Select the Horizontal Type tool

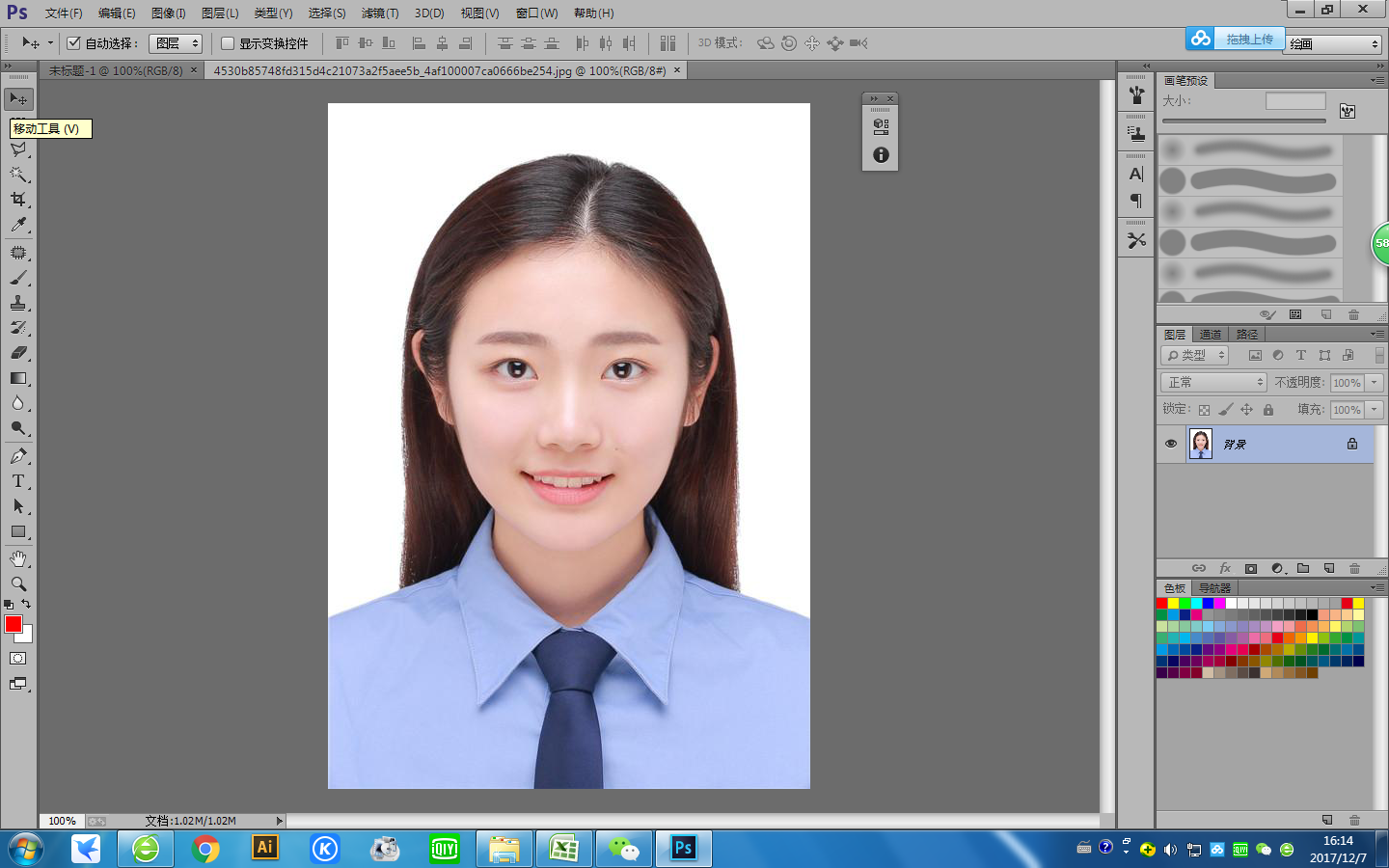(x=18, y=481)
